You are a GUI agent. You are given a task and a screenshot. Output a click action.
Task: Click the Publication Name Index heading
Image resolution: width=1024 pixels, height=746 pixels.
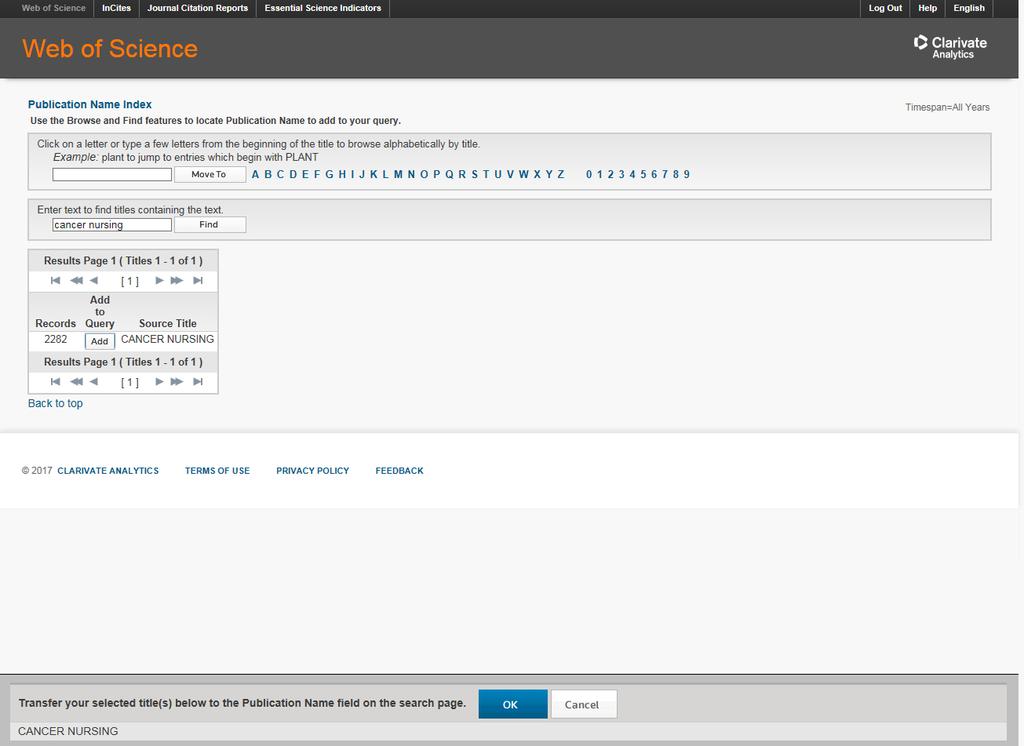[x=89, y=105]
